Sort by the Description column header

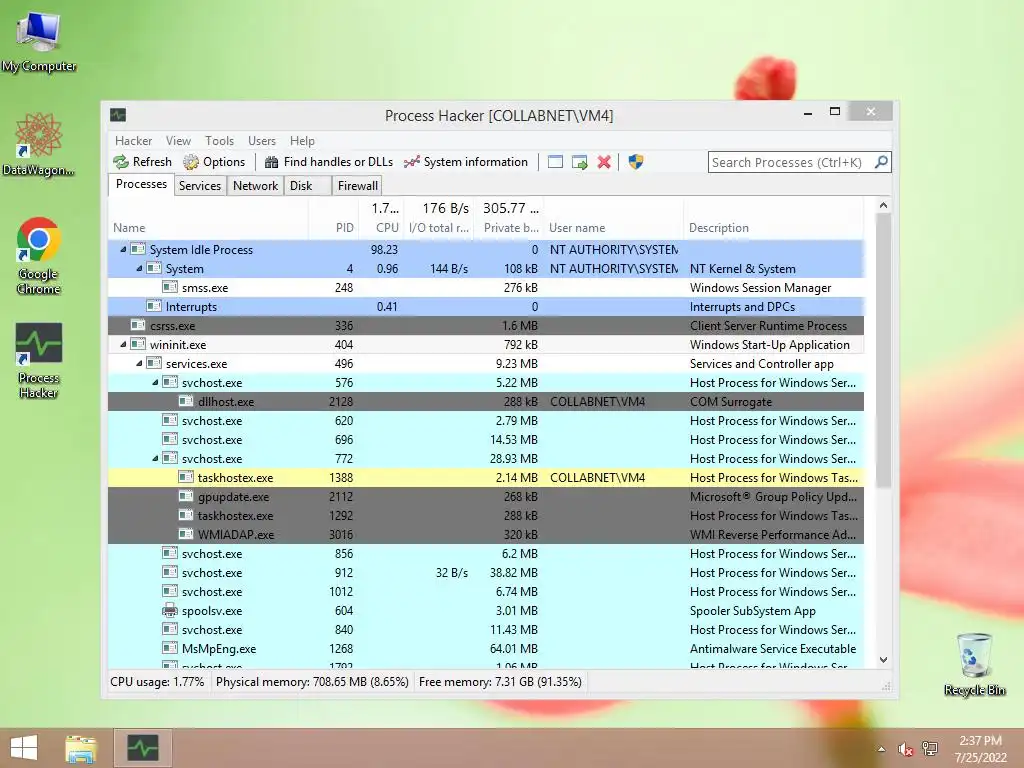point(773,219)
